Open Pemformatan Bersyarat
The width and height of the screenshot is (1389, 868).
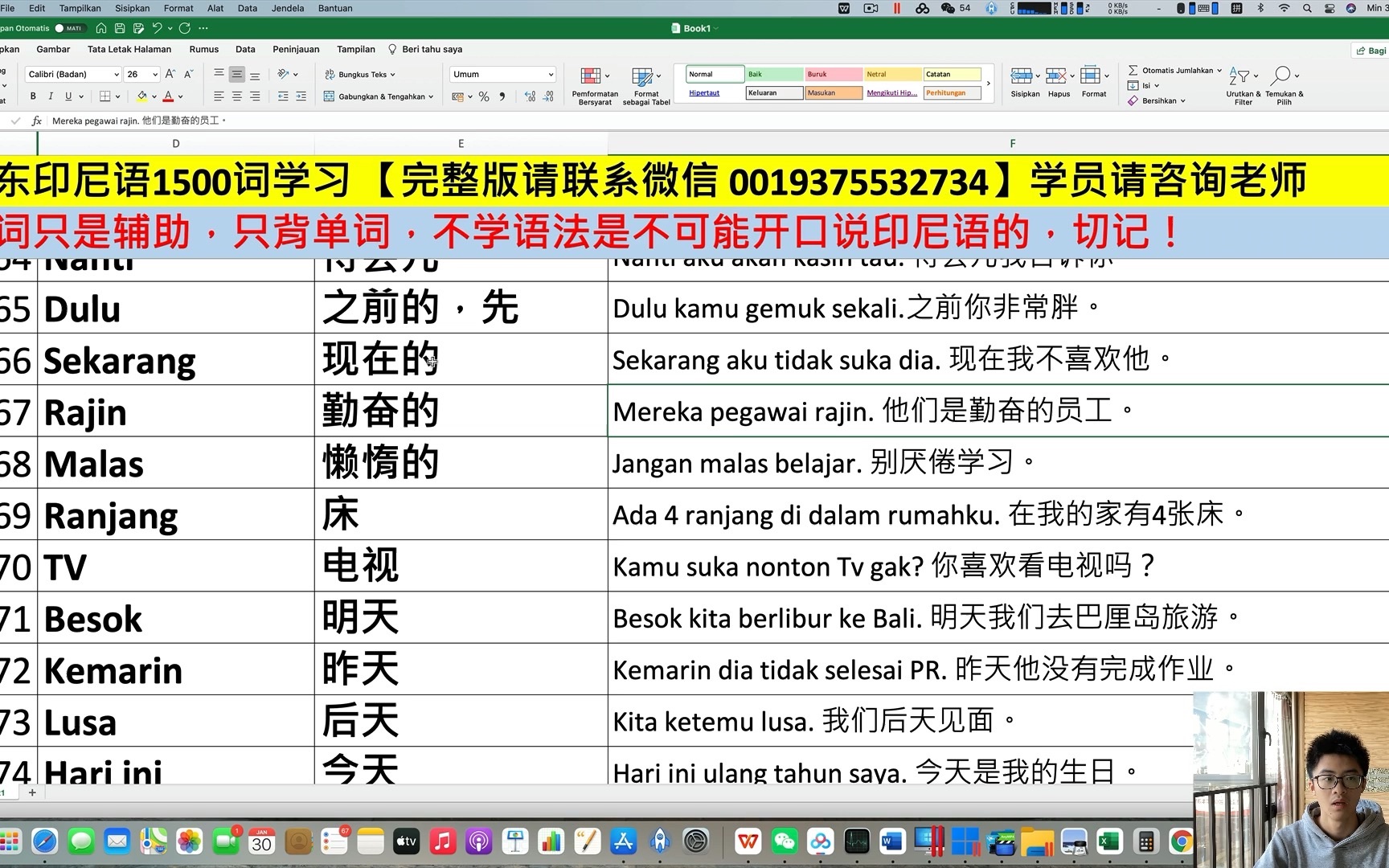(595, 86)
